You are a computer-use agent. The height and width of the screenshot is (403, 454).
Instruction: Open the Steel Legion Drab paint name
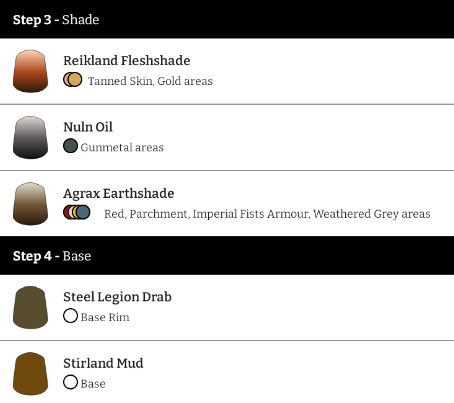[x=117, y=297]
